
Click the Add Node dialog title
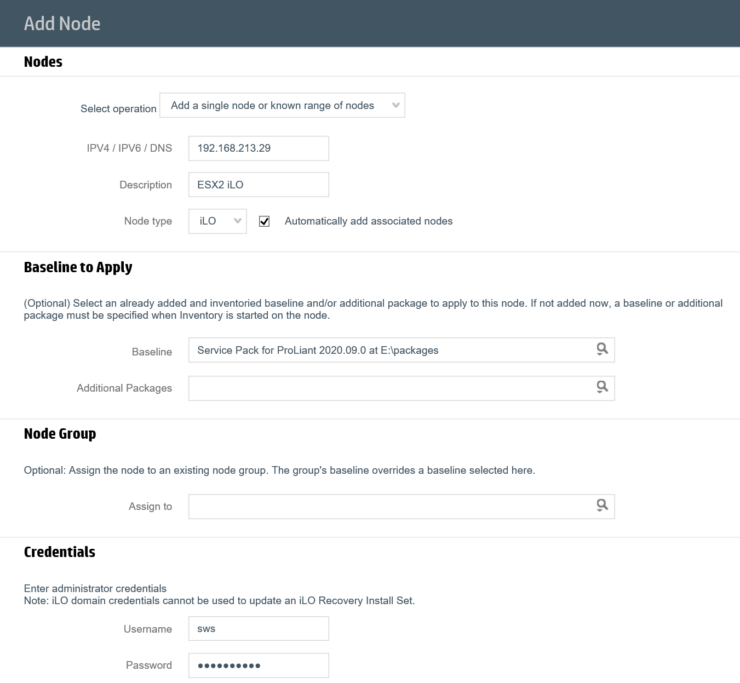62,24
